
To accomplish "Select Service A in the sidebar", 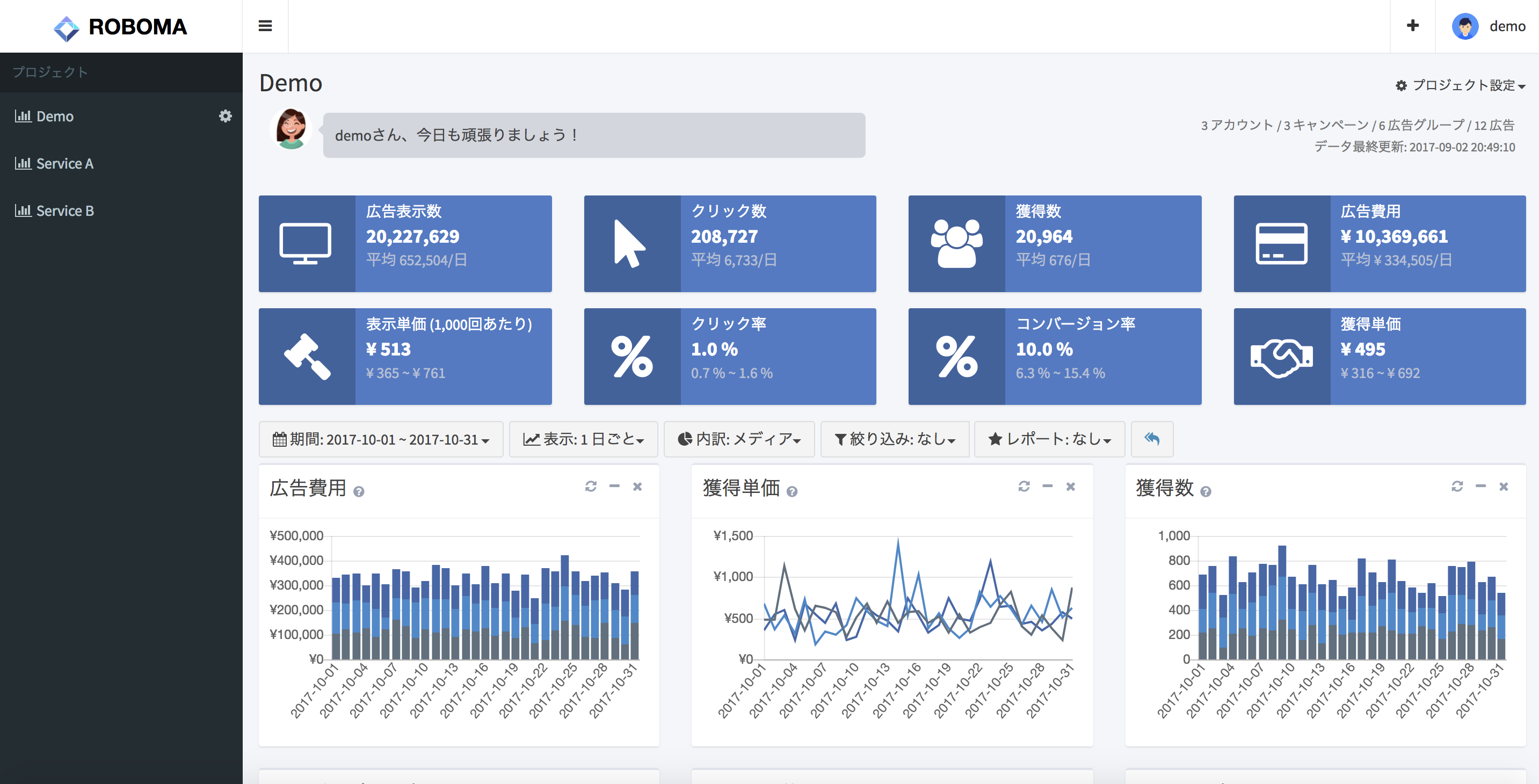I will point(64,164).
